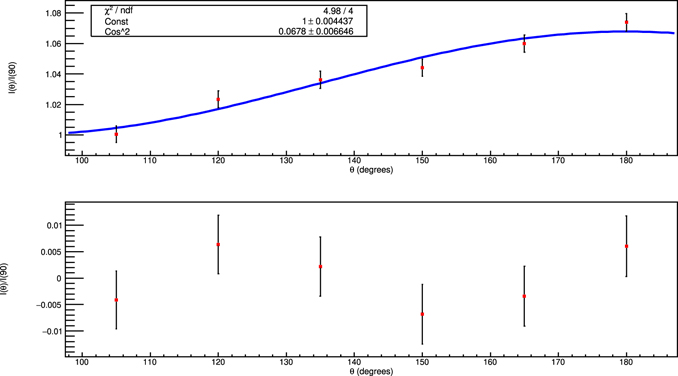Click the chi-square / ndf value 4.98 / 4
Image resolution: width=678 pixels, height=376 pixels.
point(338,12)
